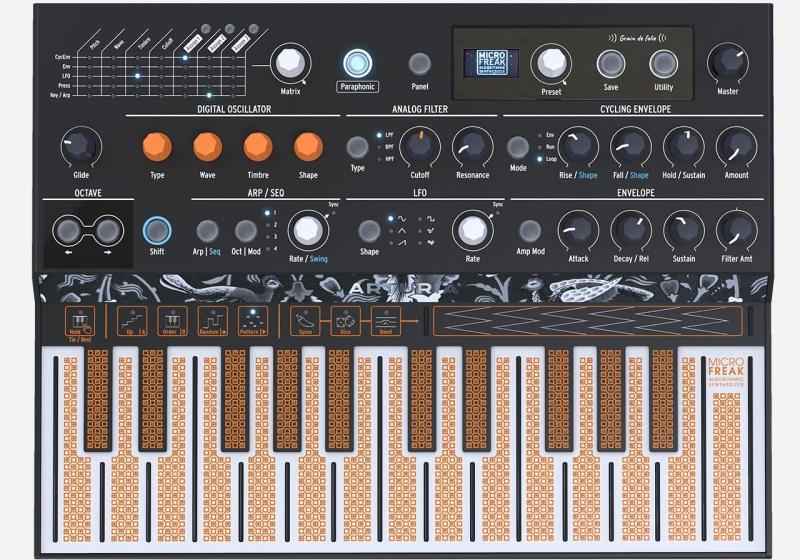Adjust the cycling envelope Amount knob
The width and height of the screenshot is (800, 560).
click(736, 147)
